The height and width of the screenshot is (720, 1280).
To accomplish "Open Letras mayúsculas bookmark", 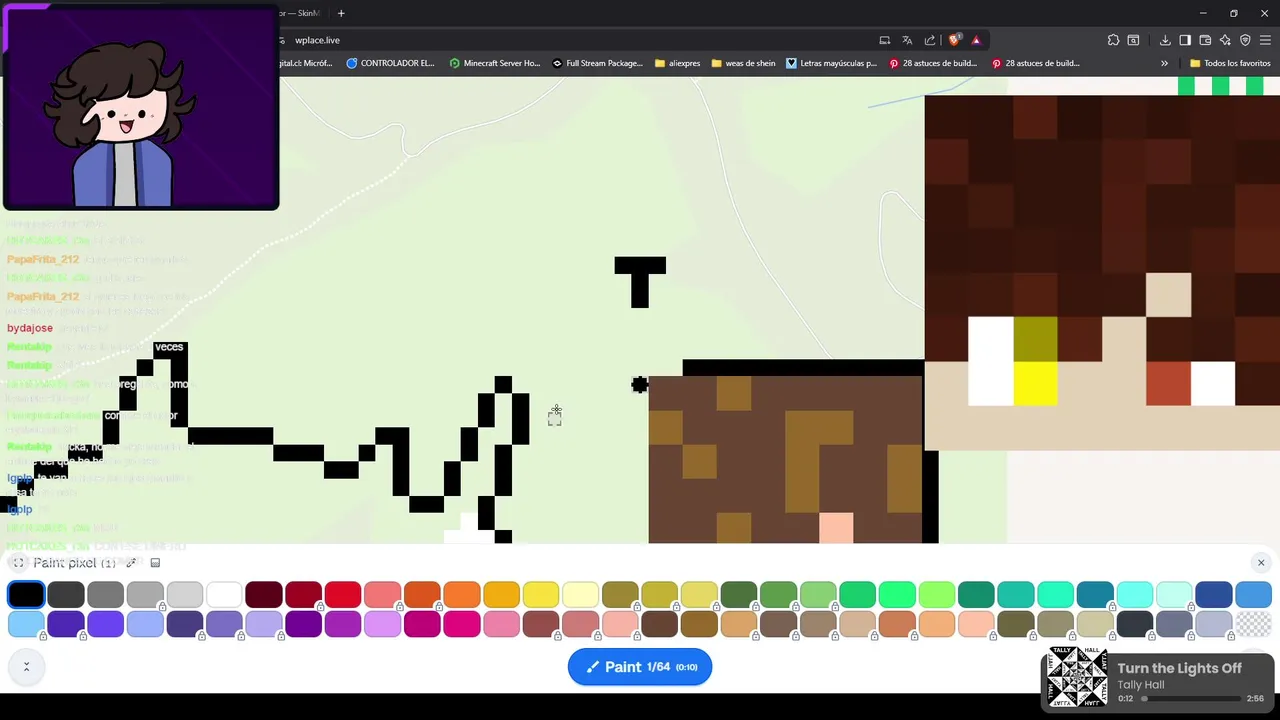I will pyautogui.click(x=832, y=63).
